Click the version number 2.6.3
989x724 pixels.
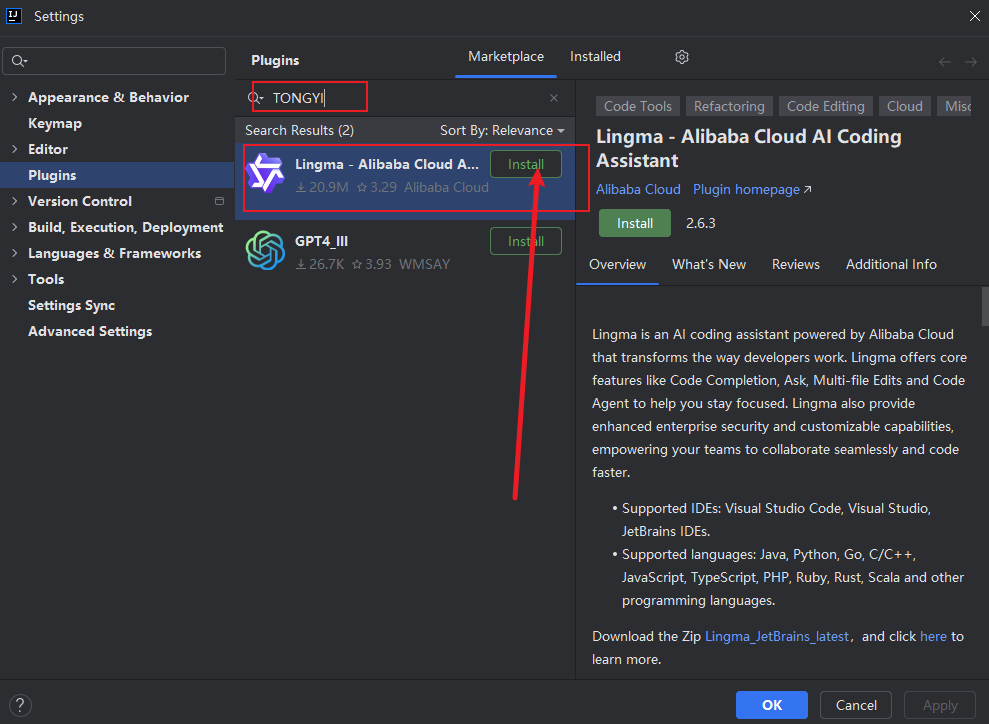point(701,223)
